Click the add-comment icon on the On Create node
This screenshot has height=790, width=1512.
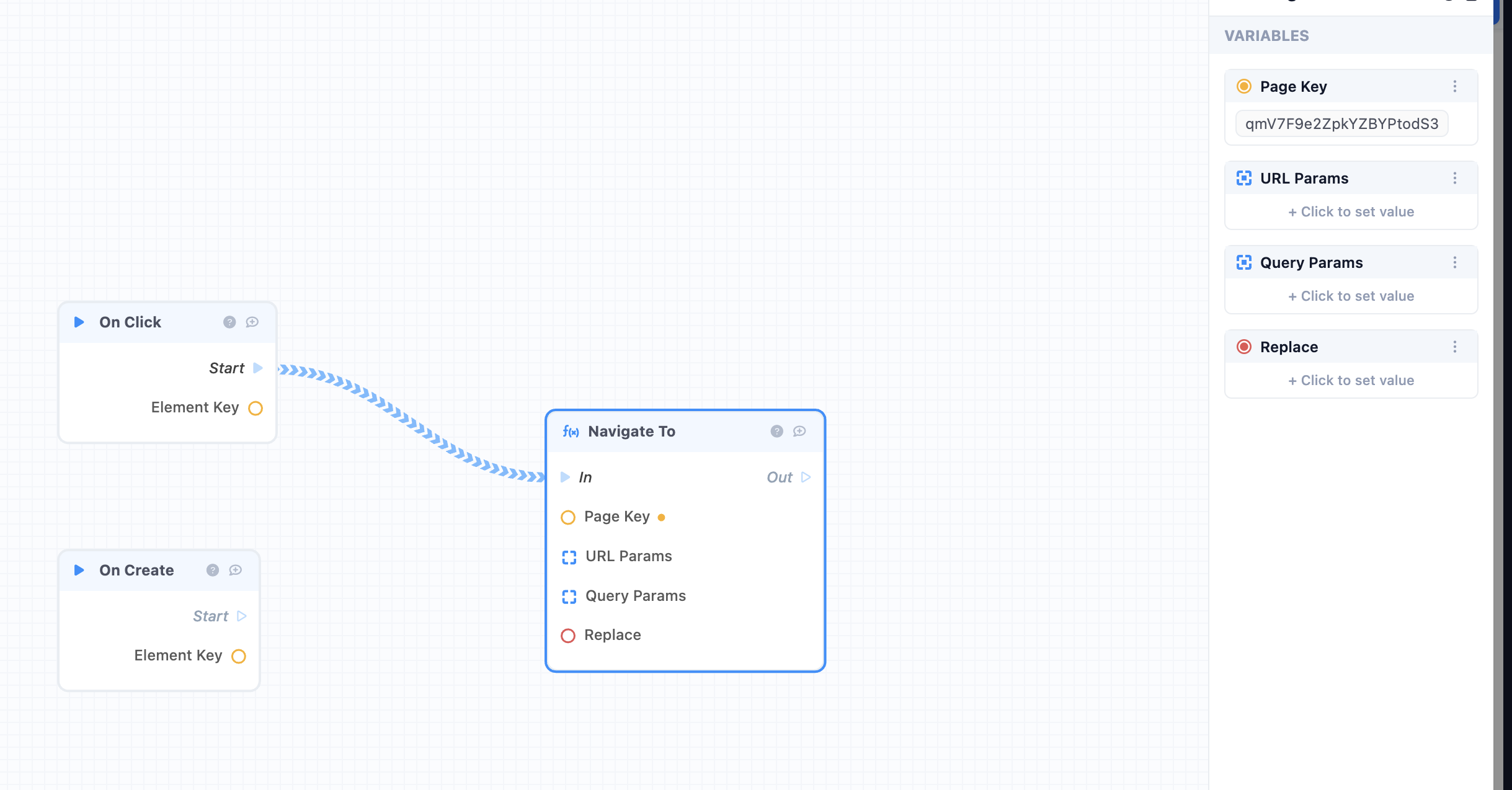click(235, 569)
